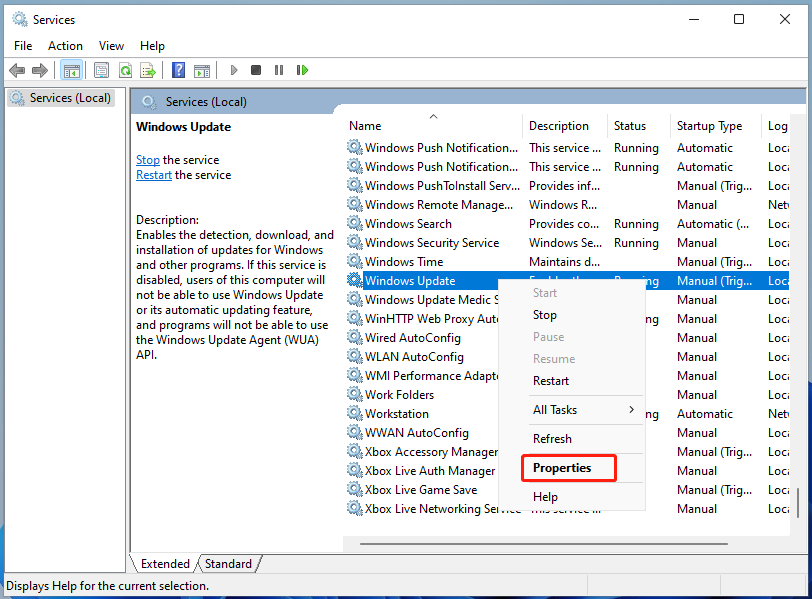
Task: Sort by the Startup Type column header
Action: pos(715,126)
